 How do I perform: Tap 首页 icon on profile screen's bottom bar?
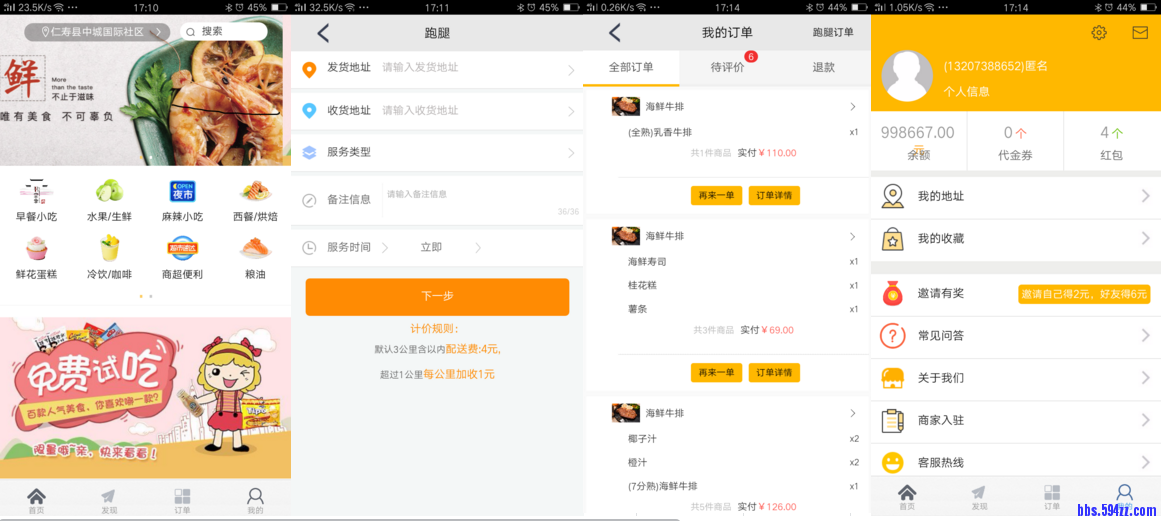click(x=906, y=493)
